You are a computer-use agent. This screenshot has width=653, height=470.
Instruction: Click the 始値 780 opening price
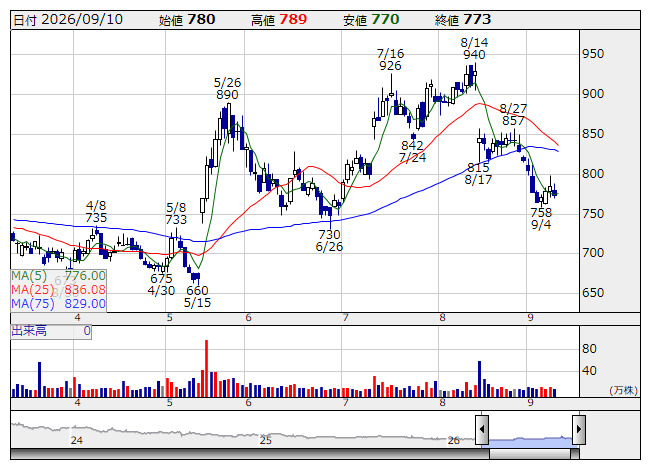(187, 20)
